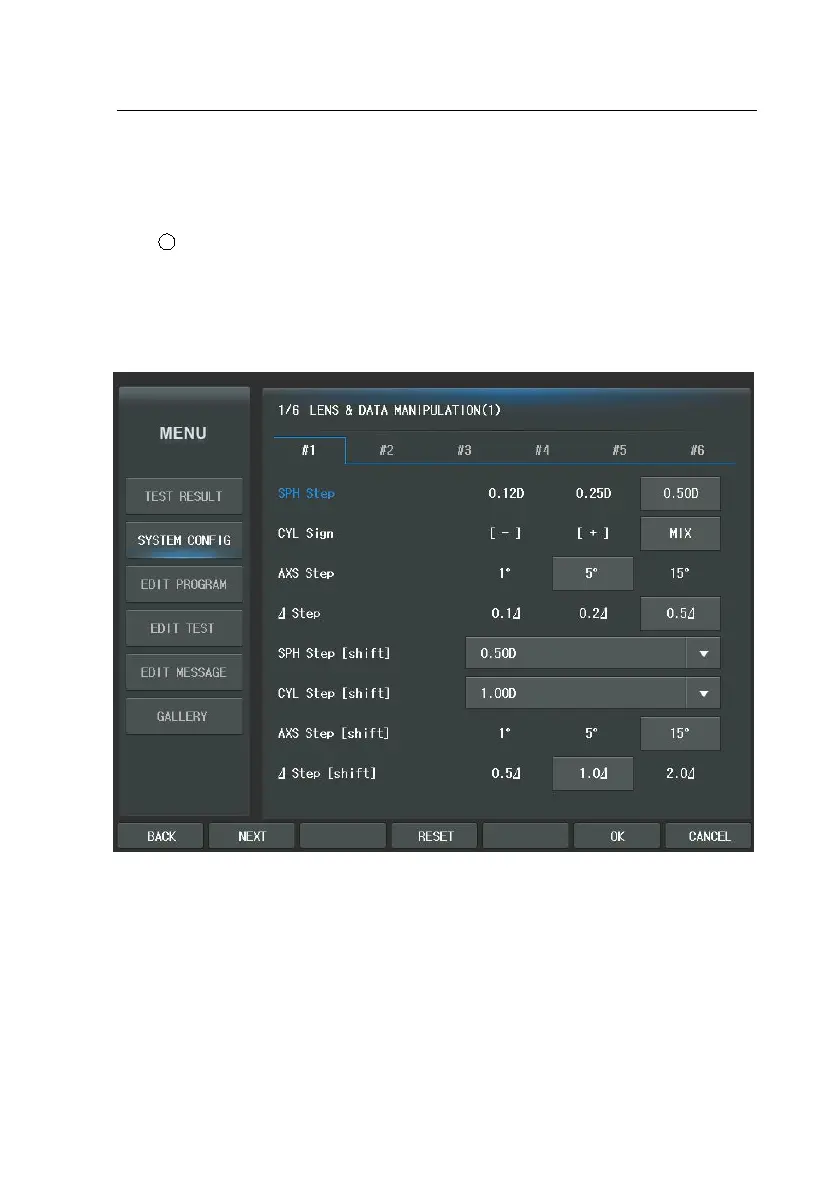Select SYSTEM CONFIG in the menu
Screen dimensions: 839x1191
[x=184, y=540]
